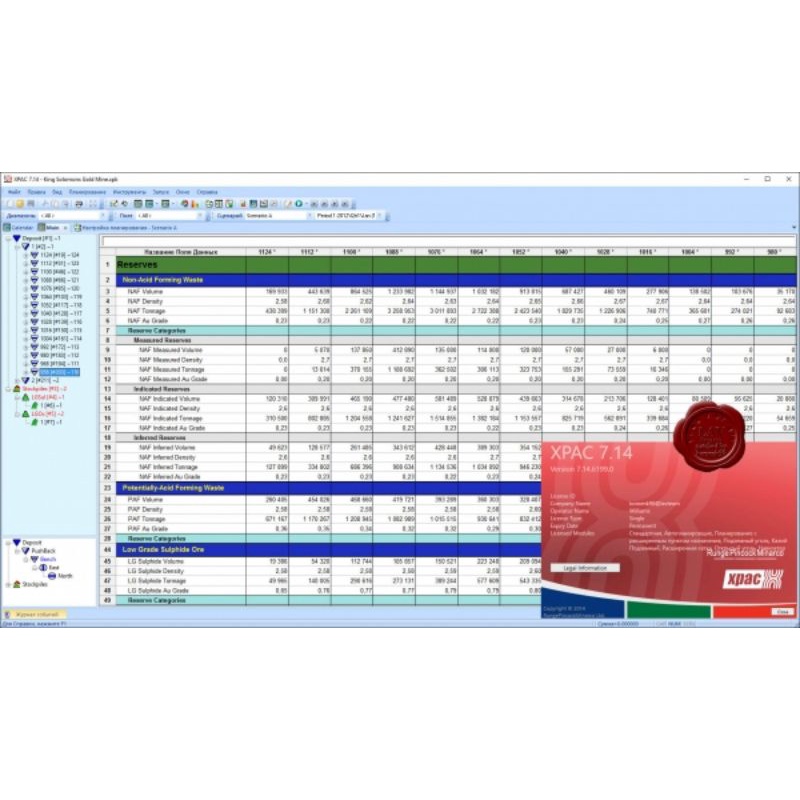Viewport: 800px width, 800px height.
Task: Click the 1124 column header
Action: (x=267, y=252)
